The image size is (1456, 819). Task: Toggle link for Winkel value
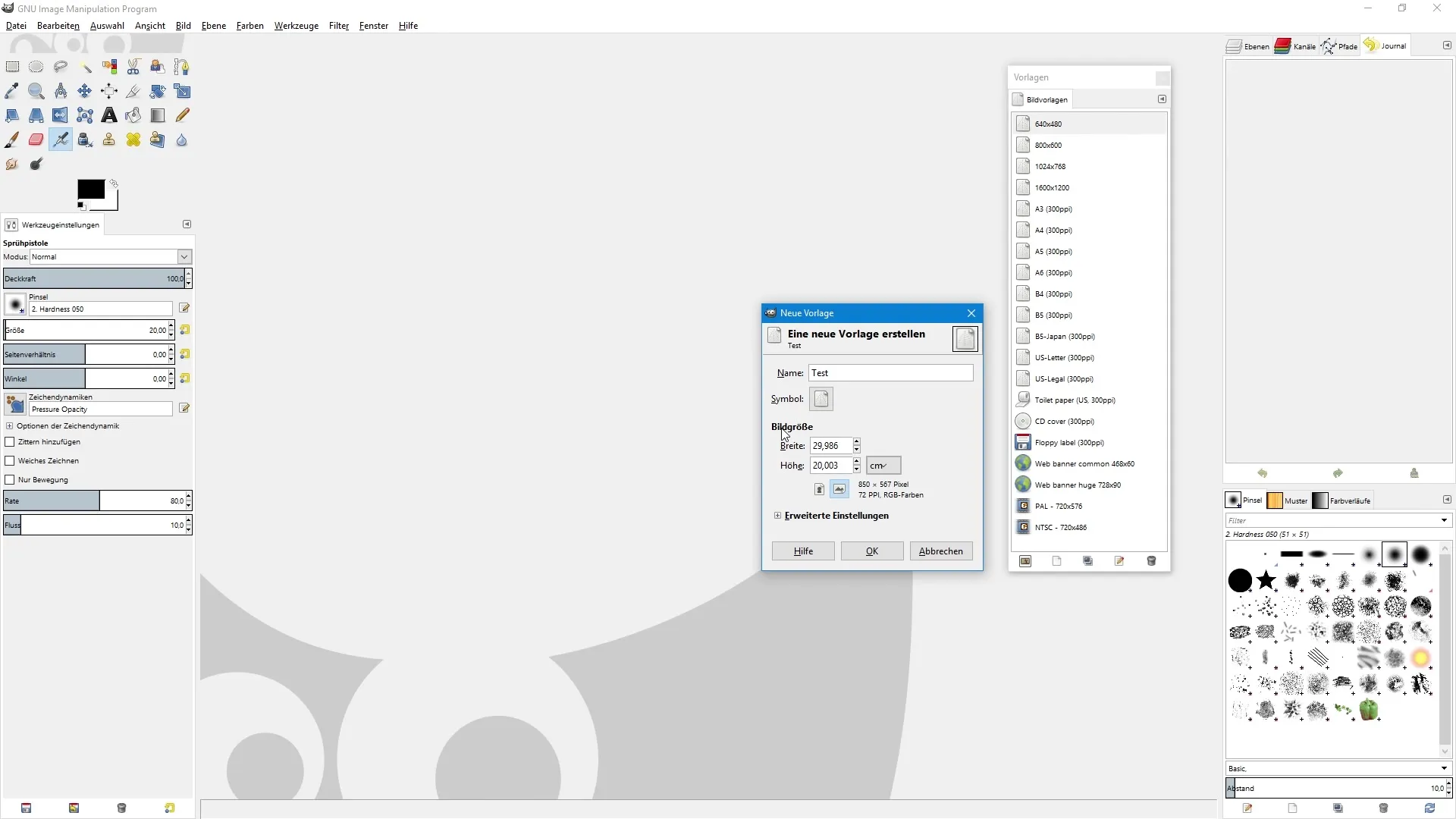184,378
